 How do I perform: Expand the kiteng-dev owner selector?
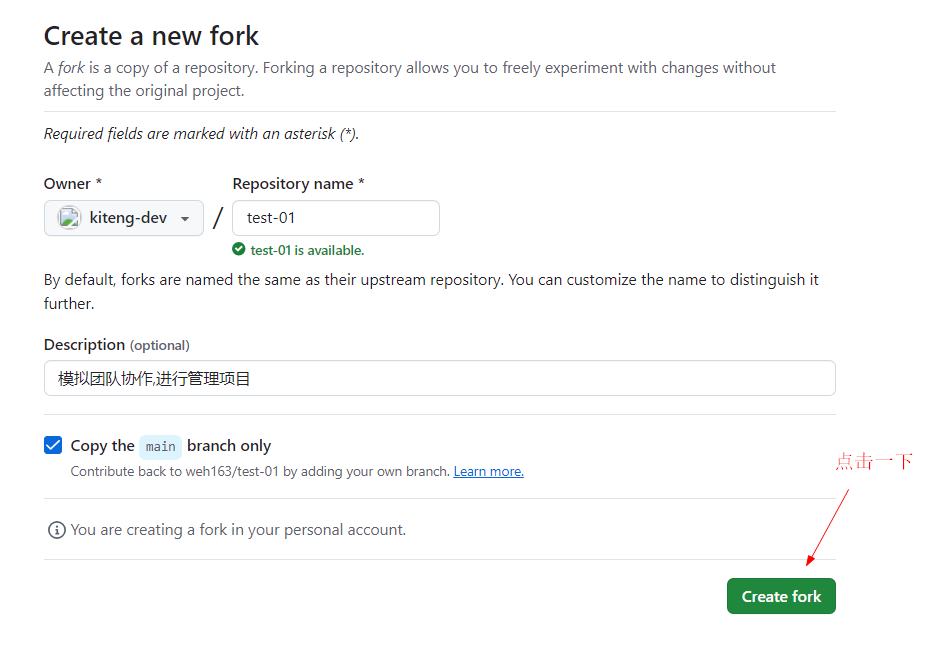(x=124, y=218)
